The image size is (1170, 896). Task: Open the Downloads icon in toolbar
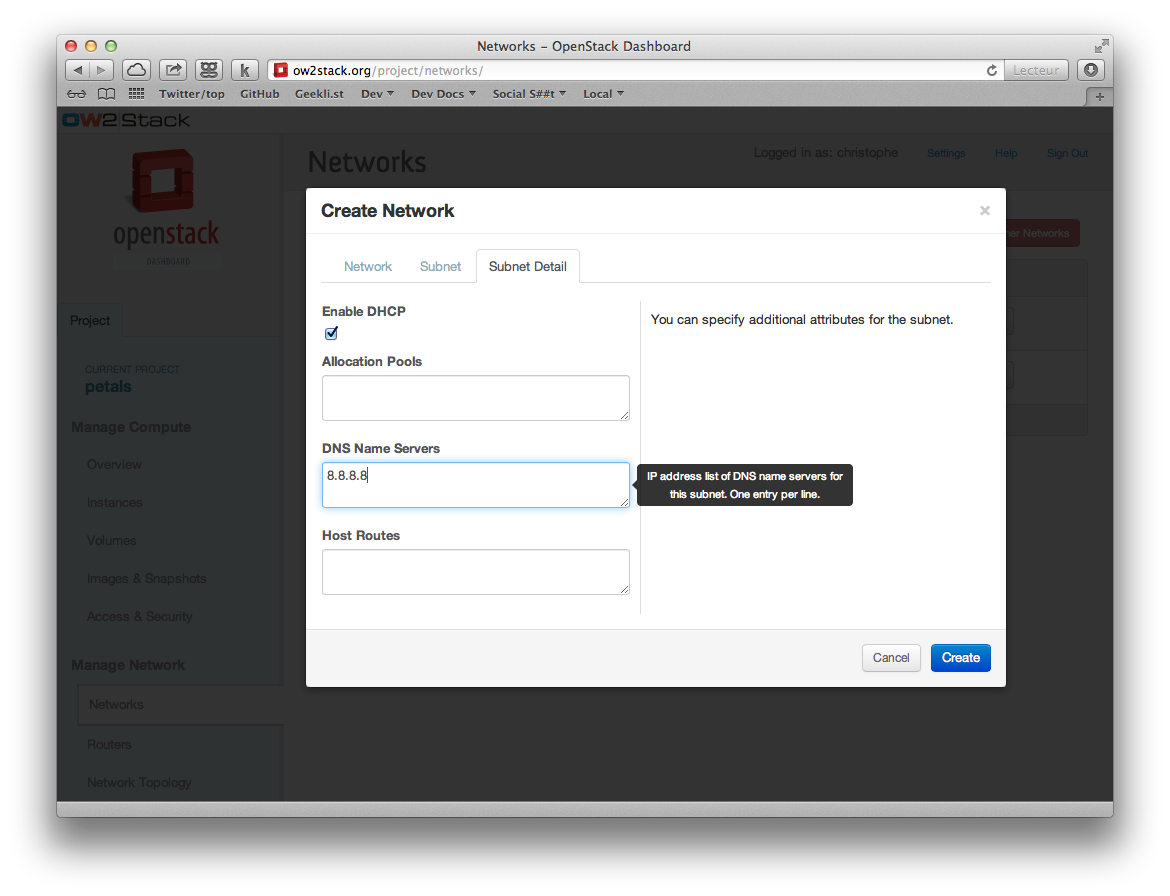1091,70
